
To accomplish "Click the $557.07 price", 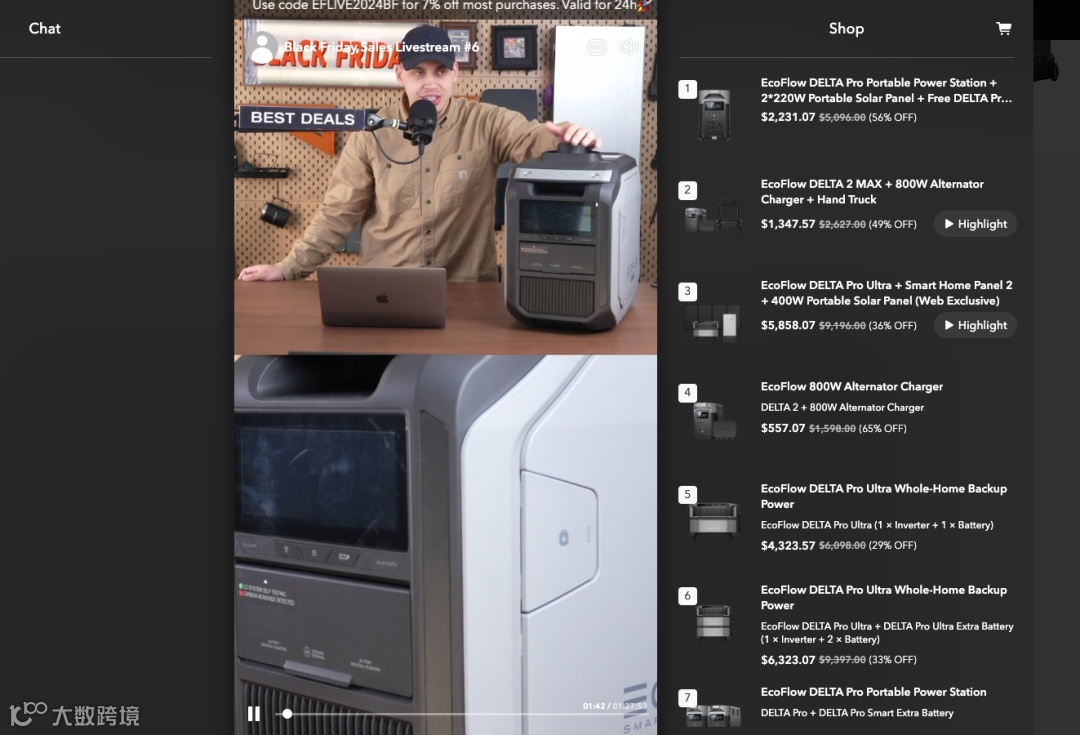I will (x=782, y=428).
